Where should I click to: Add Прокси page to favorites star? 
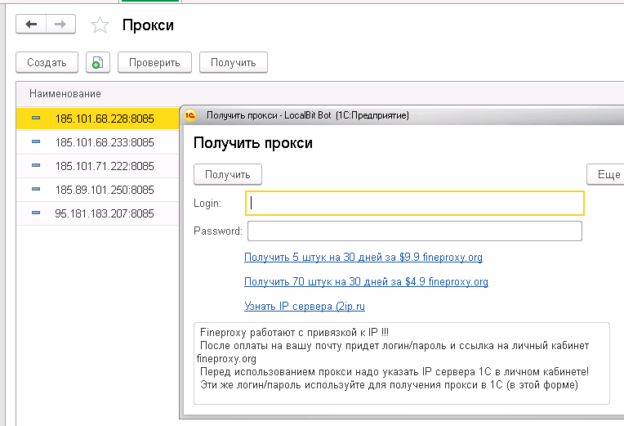(x=99, y=25)
